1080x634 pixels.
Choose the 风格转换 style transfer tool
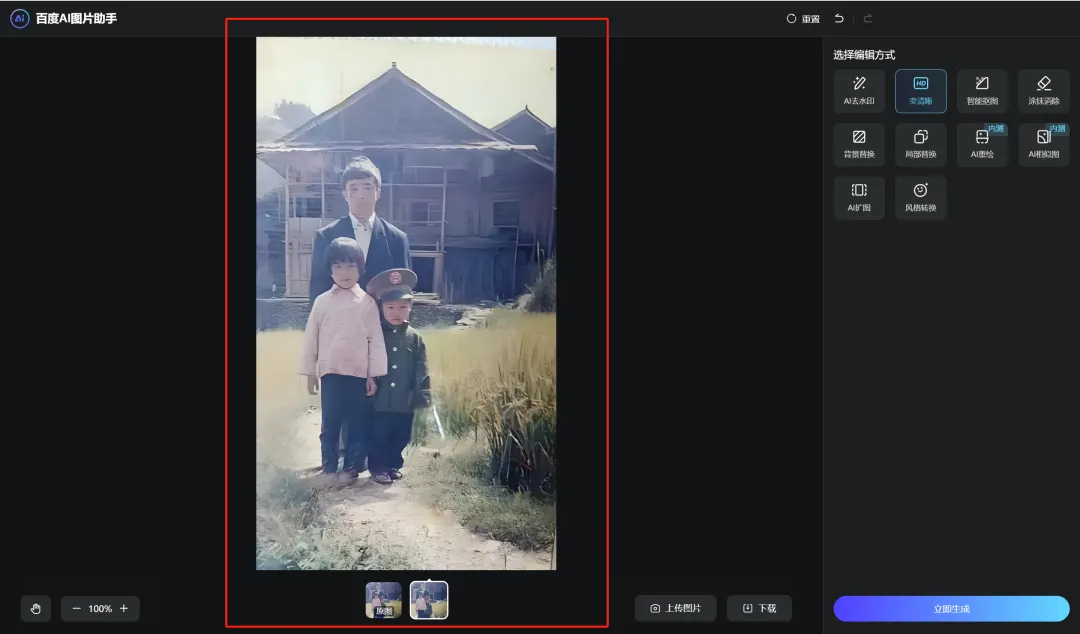tap(920, 197)
